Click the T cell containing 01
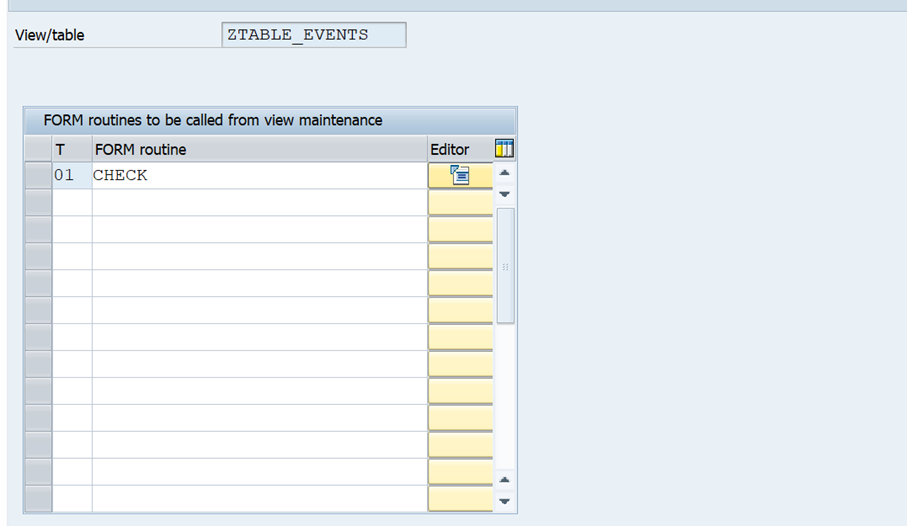907x526 pixels. pos(71,175)
